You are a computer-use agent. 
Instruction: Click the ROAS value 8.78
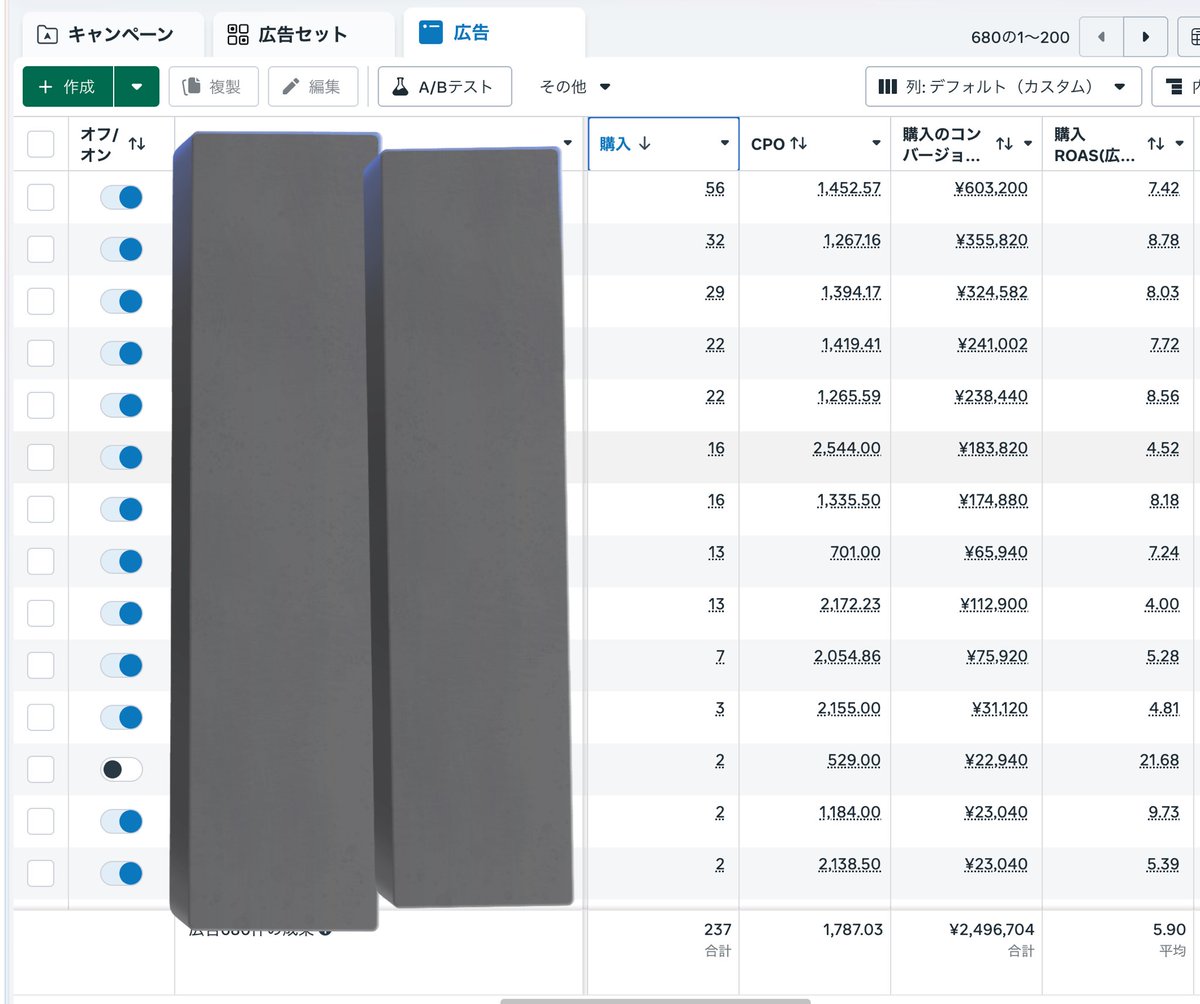(1165, 240)
